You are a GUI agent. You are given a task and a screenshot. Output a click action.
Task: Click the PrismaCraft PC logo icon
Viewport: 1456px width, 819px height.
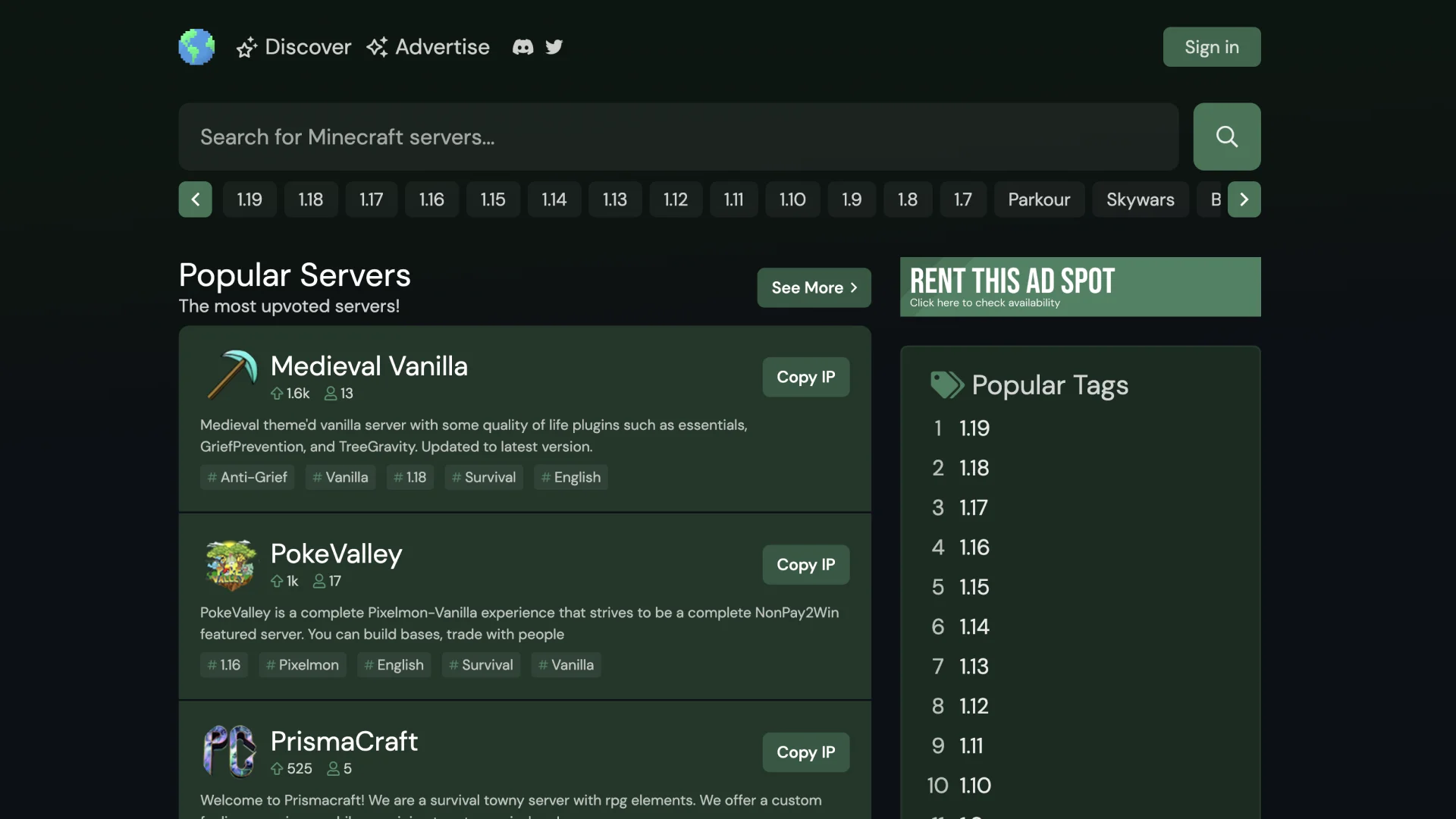[x=230, y=751]
